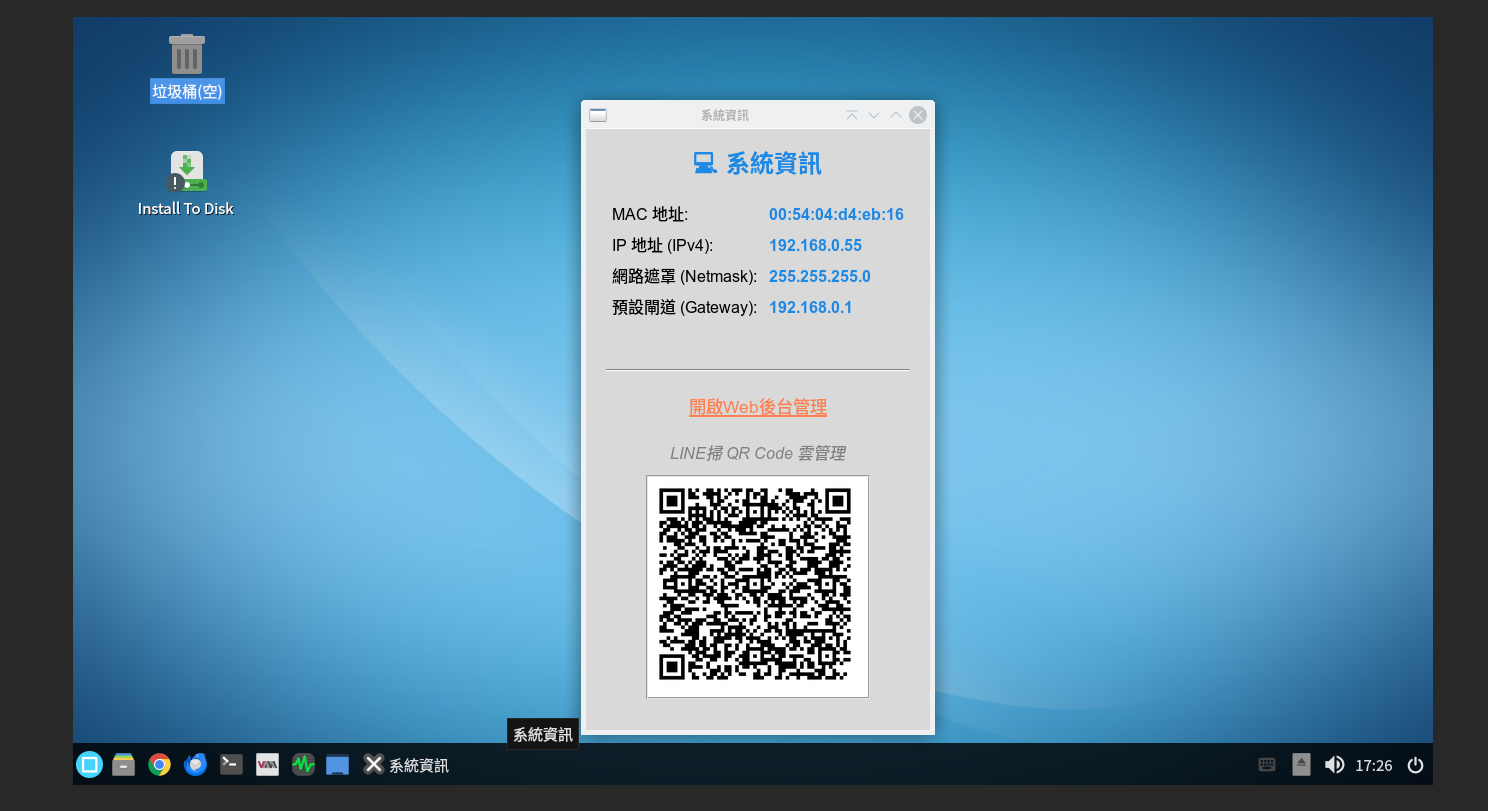Launch Thunderbird mail from the taskbar
Image resolution: width=1488 pixels, height=811 pixels.
pyautogui.click(x=195, y=765)
